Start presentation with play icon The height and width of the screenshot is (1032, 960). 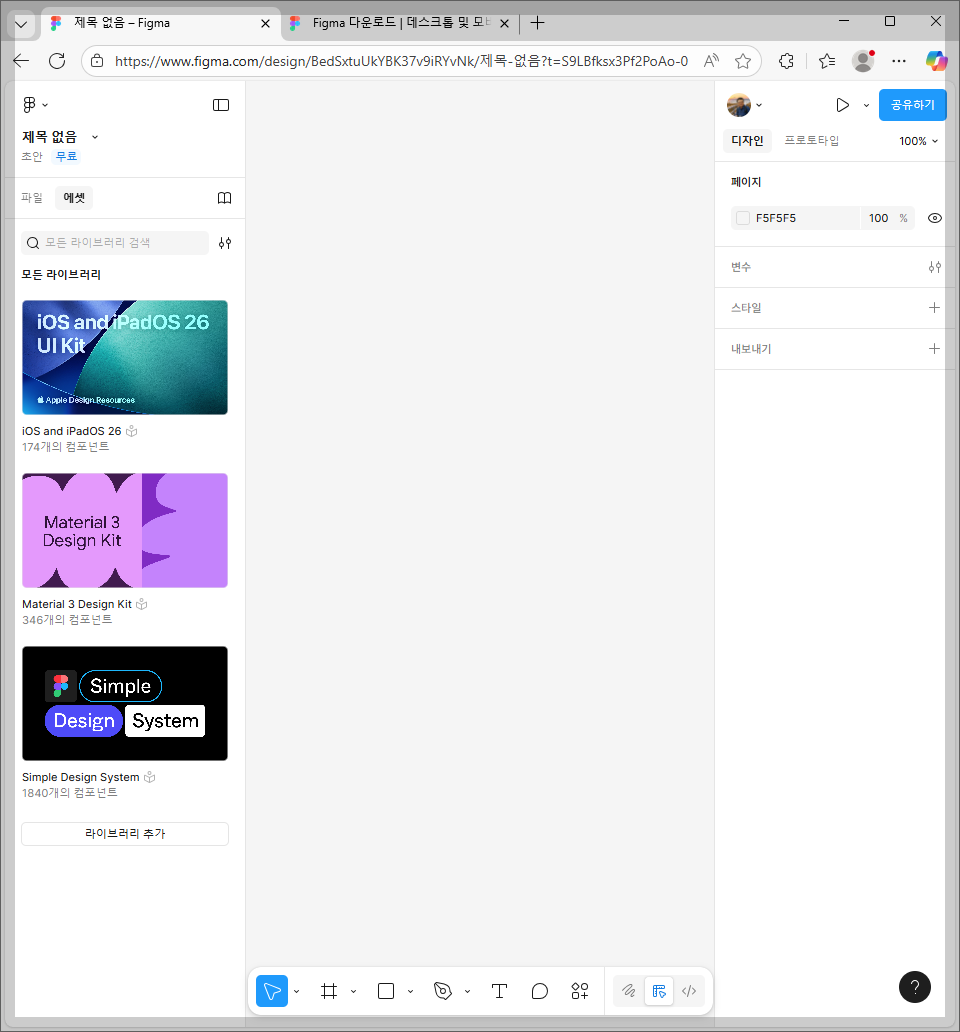coord(842,105)
